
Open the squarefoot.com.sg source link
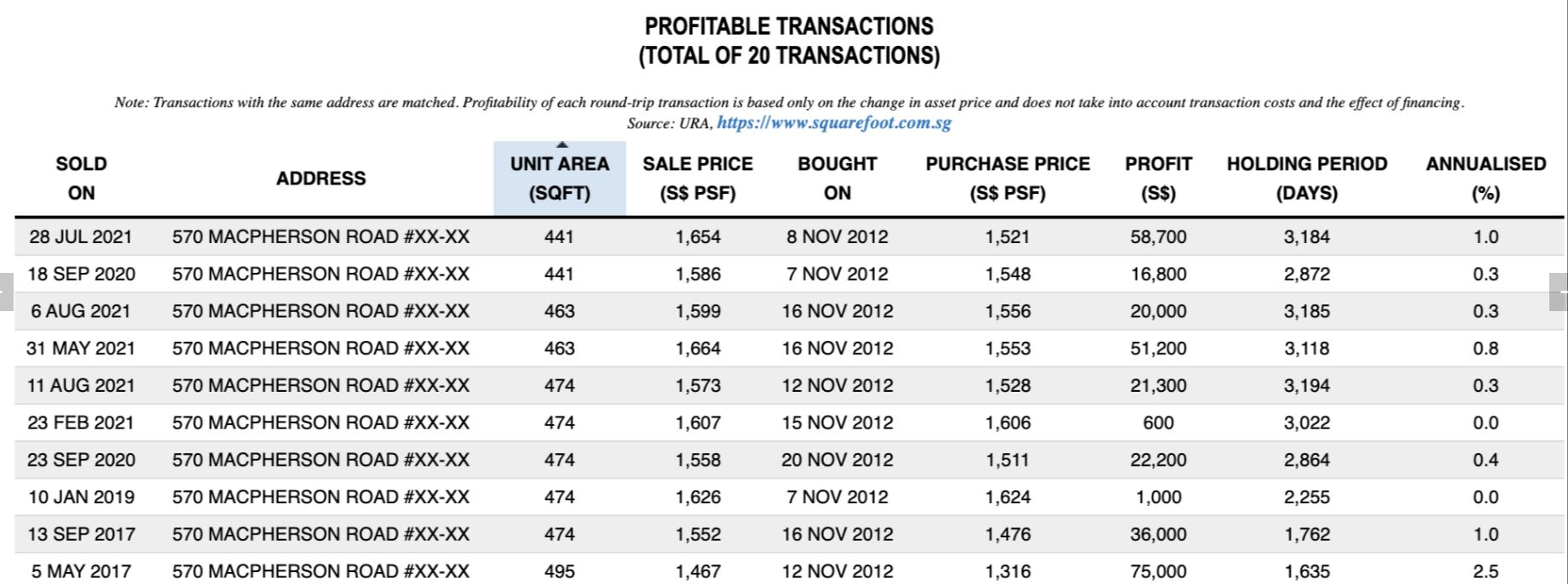coord(833,123)
